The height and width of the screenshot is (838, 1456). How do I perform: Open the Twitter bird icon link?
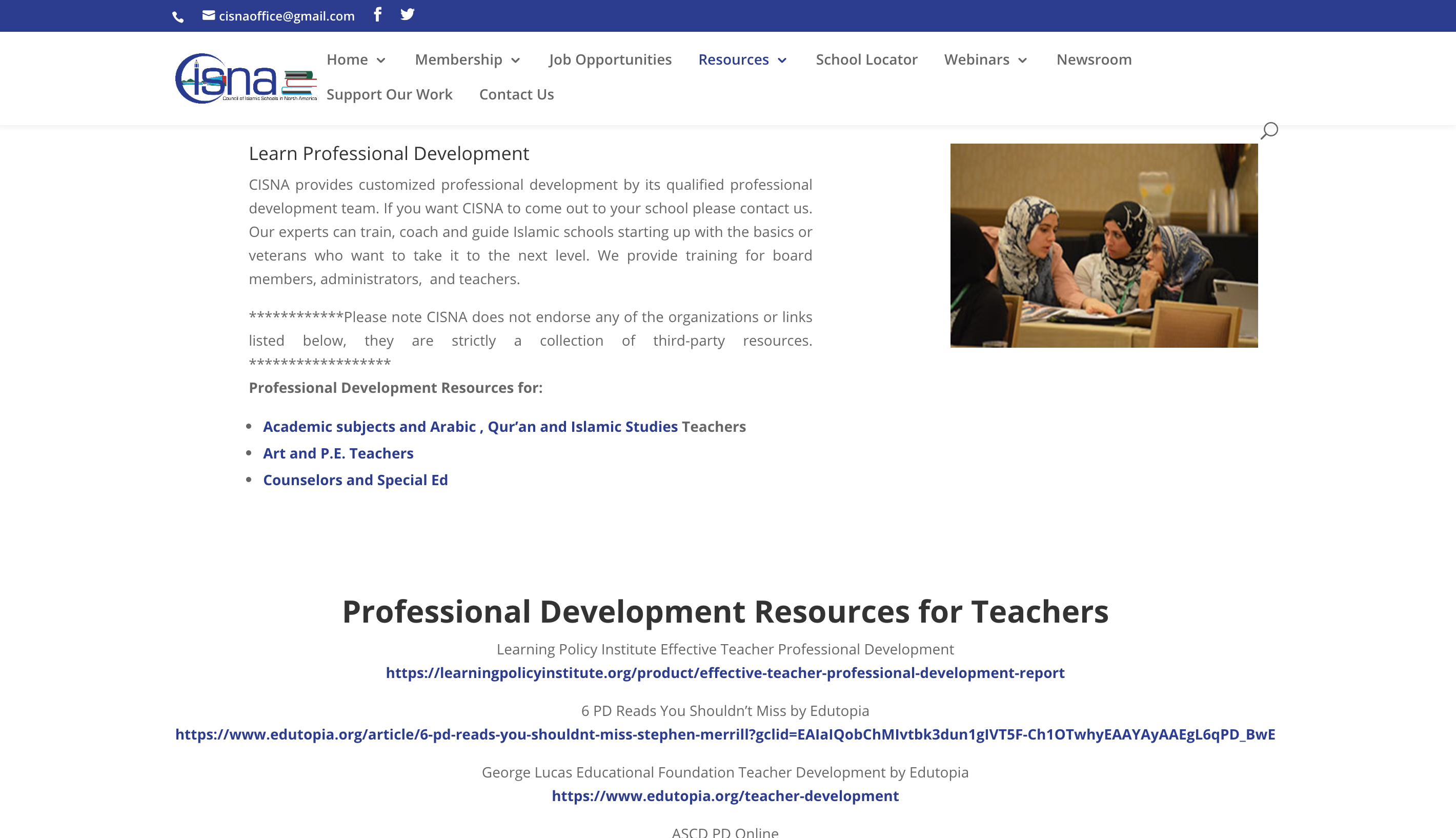(x=407, y=14)
